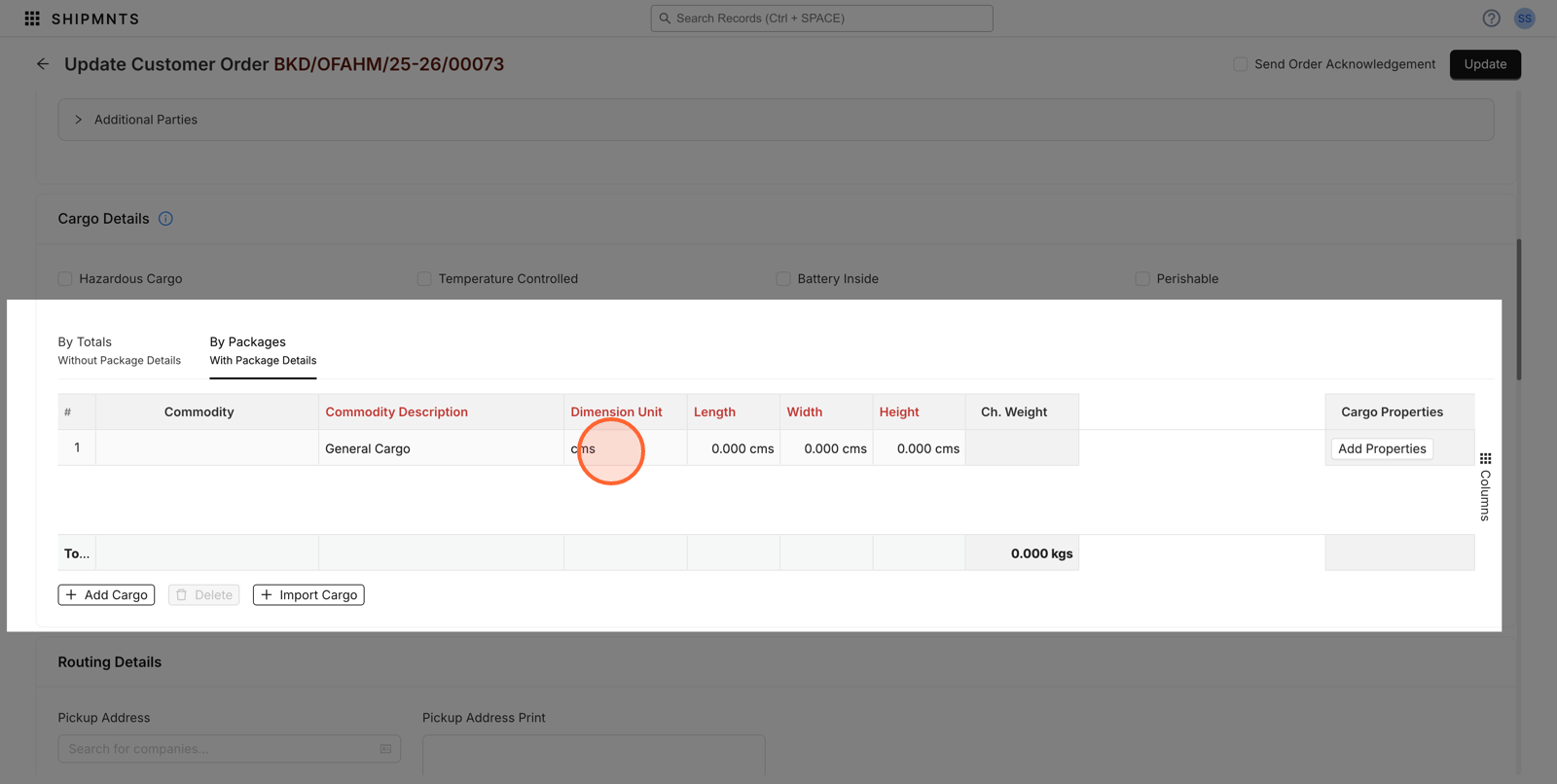Open the Dimension Unit cms cell

(x=624, y=448)
